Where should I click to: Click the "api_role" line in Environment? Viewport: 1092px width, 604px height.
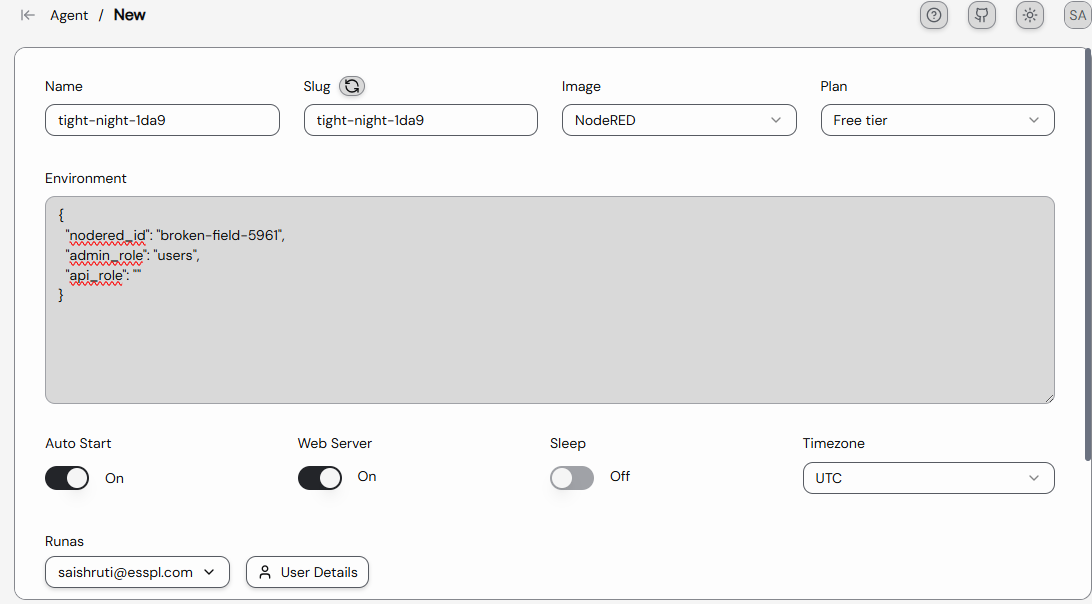(103, 276)
